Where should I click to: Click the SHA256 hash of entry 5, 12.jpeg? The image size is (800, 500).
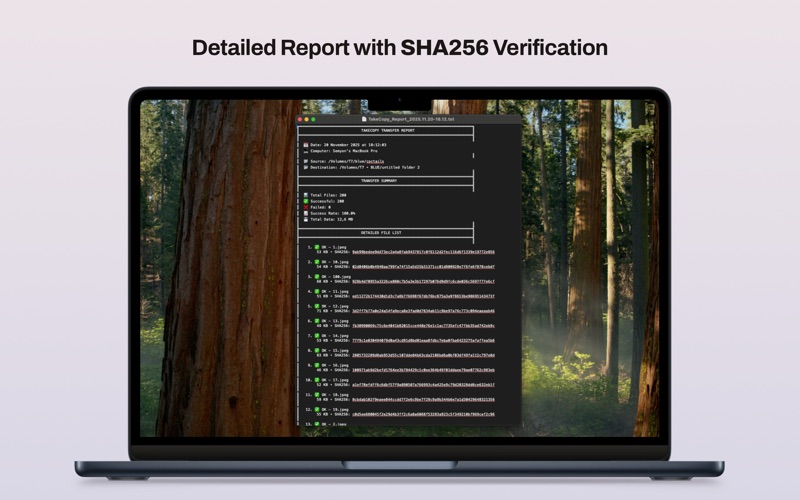point(423,311)
